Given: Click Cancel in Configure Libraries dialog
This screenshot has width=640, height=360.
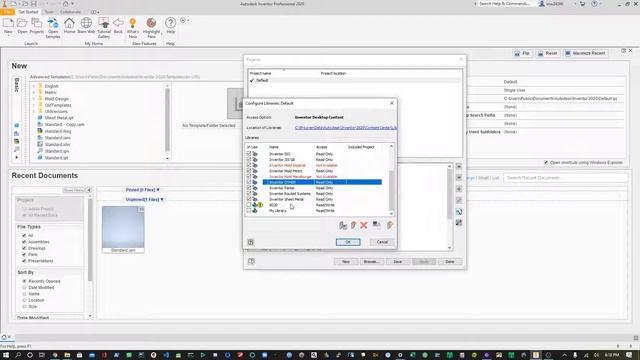Looking at the screenshot, I should pyautogui.click(x=382, y=242).
